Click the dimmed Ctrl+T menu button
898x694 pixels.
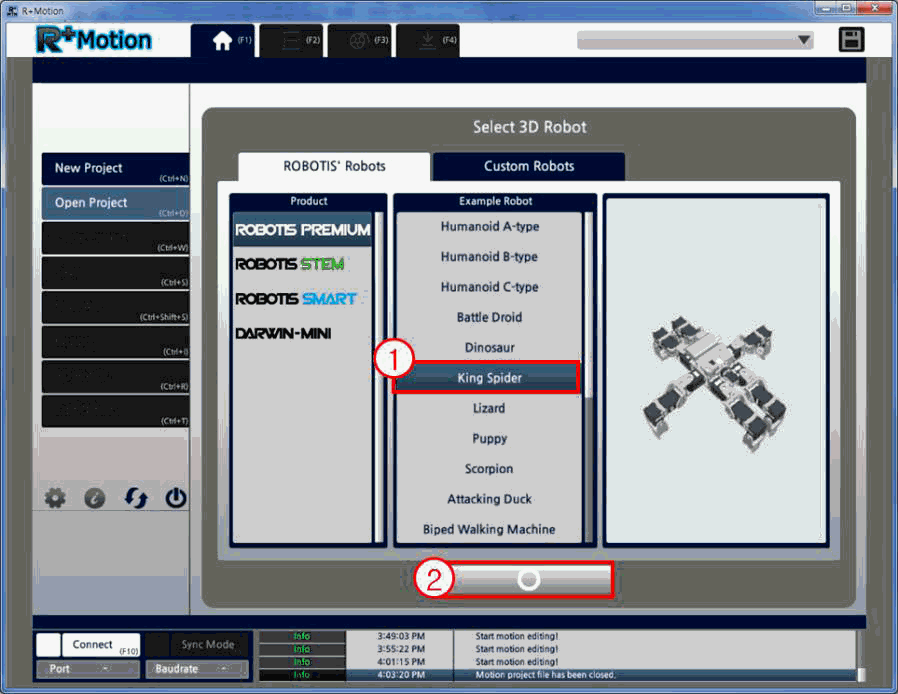(115, 411)
